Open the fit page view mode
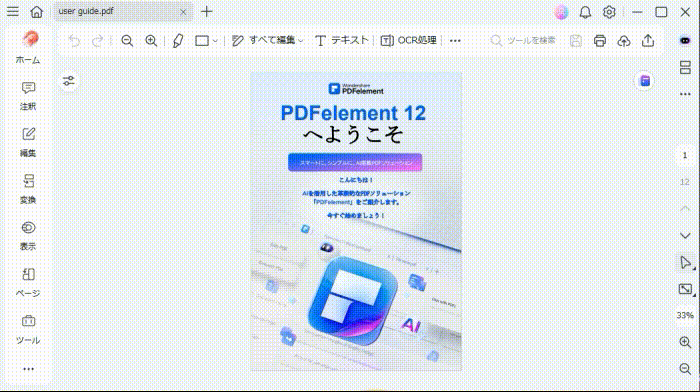 click(x=685, y=289)
